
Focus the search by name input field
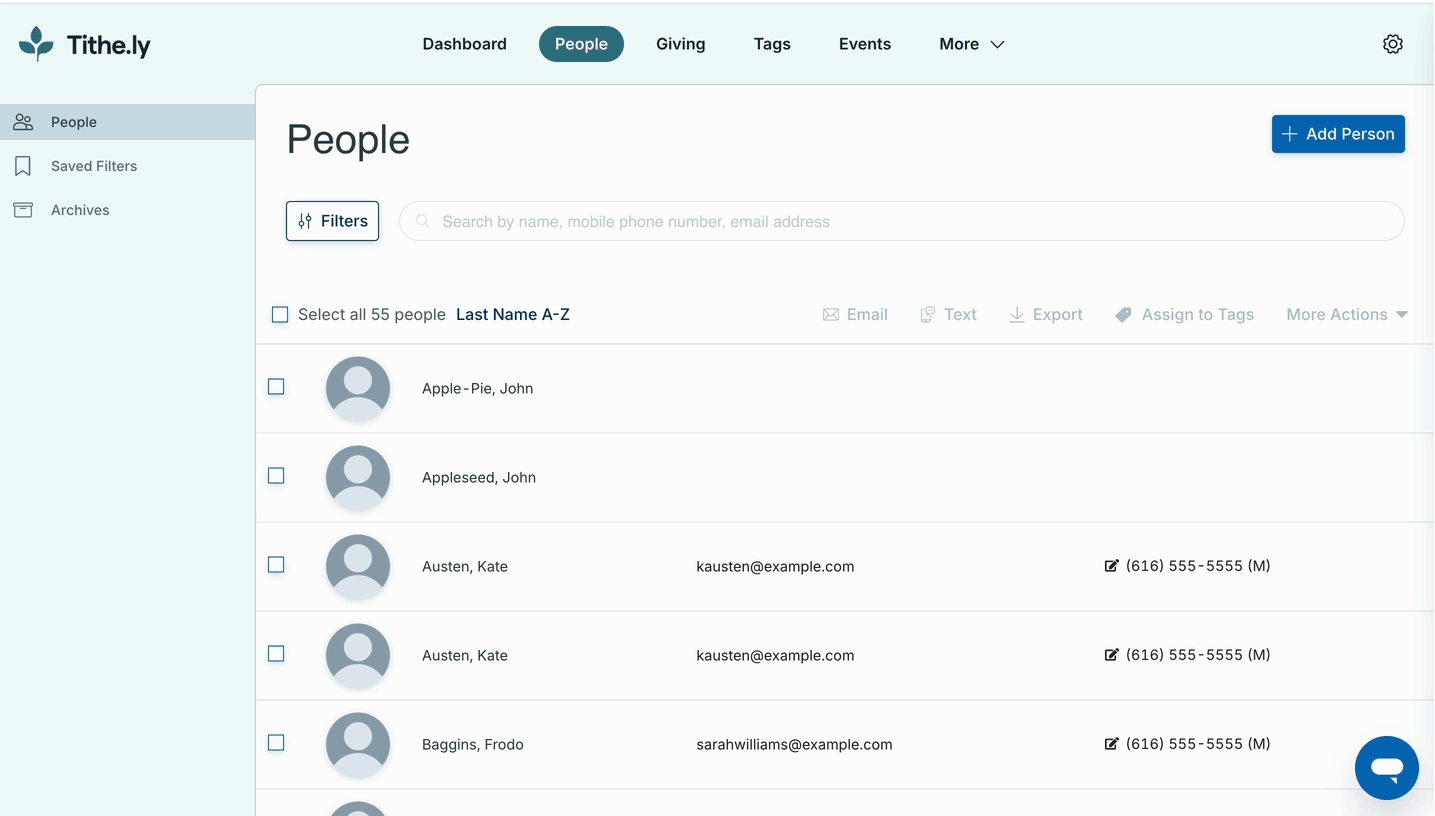coord(902,221)
